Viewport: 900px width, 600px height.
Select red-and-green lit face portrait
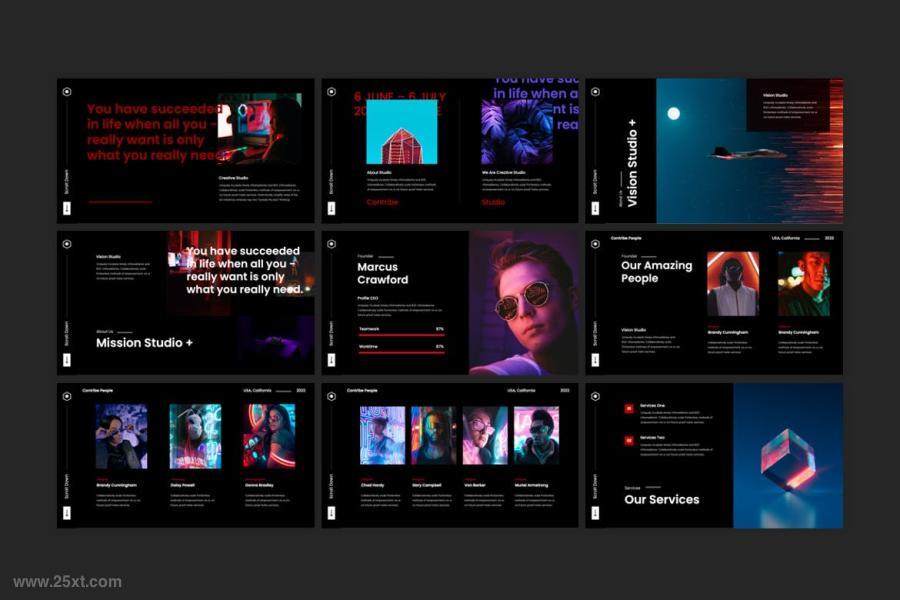click(804, 284)
